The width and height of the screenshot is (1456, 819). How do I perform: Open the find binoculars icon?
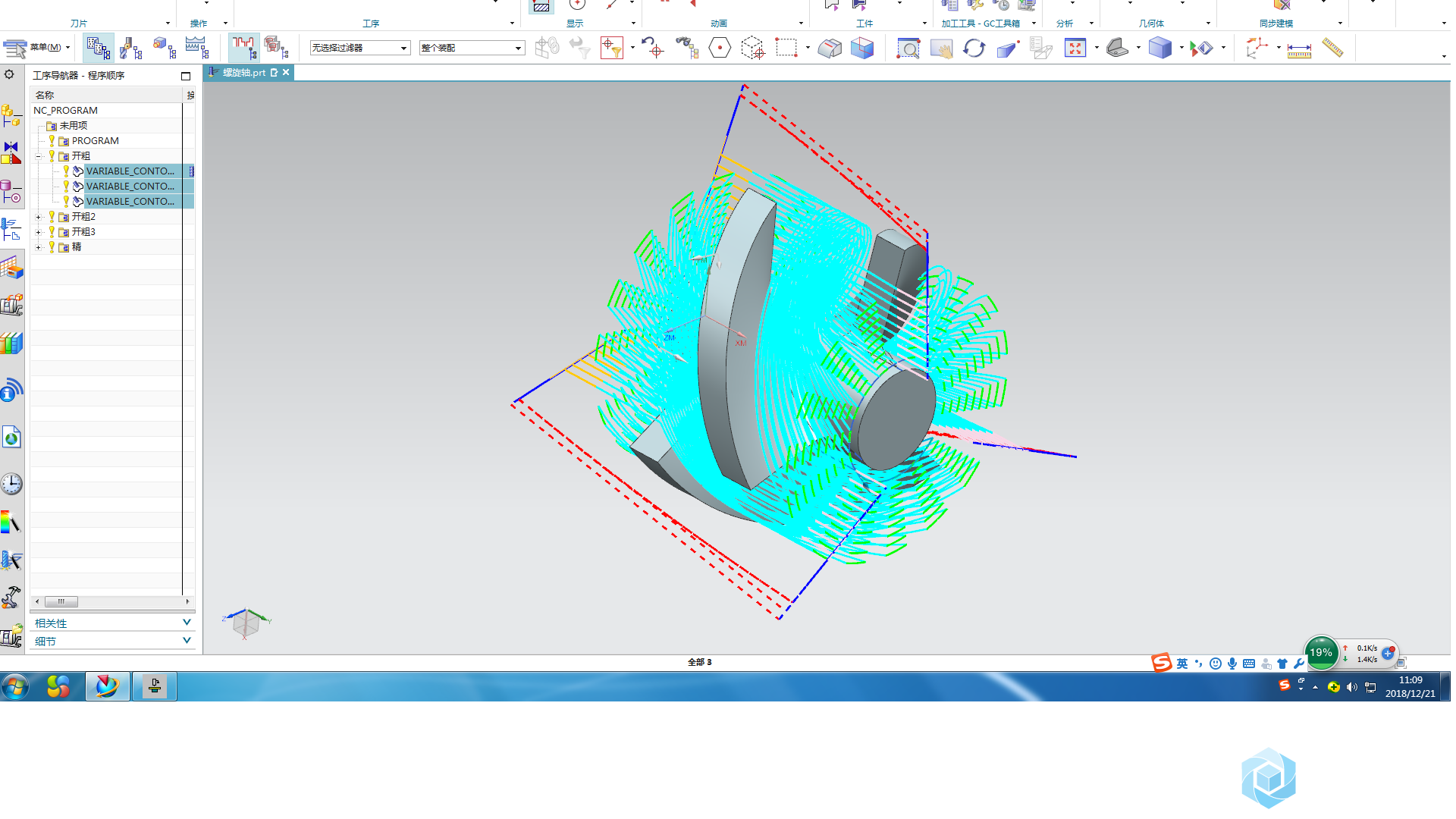point(687,49)
